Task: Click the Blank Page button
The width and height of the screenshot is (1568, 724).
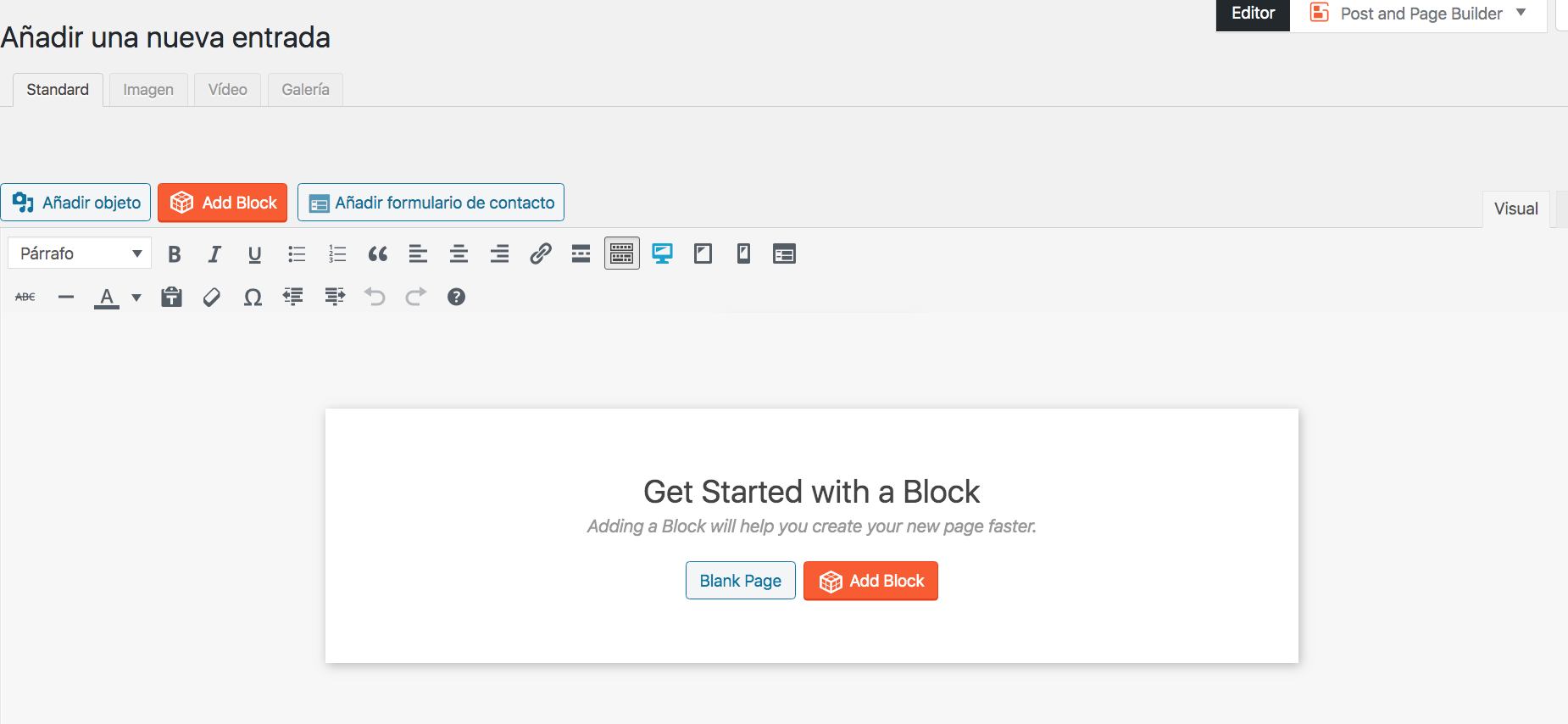Action: click(x=740, y=581)
